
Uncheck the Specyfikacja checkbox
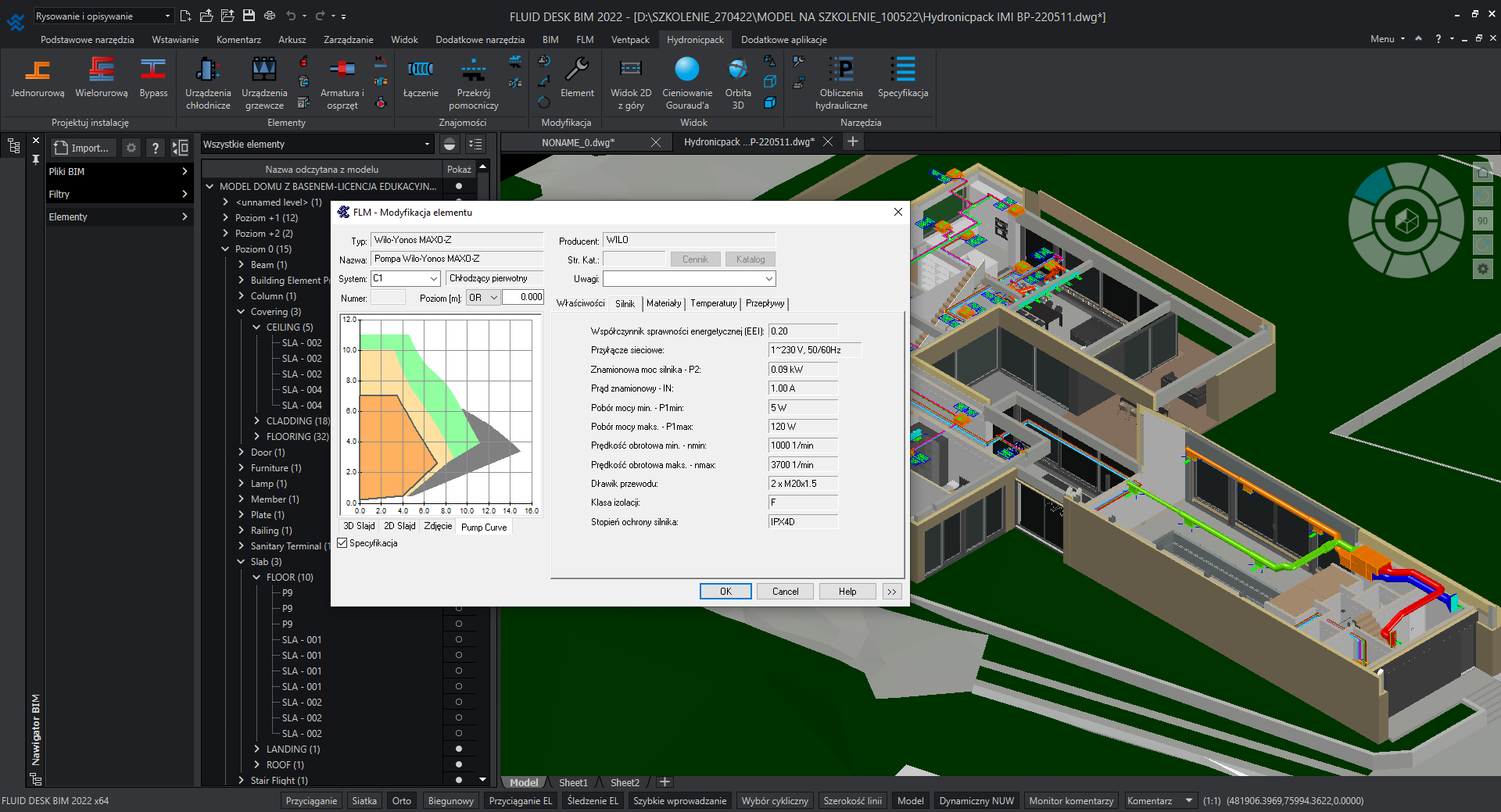click(x=342, y=543)
